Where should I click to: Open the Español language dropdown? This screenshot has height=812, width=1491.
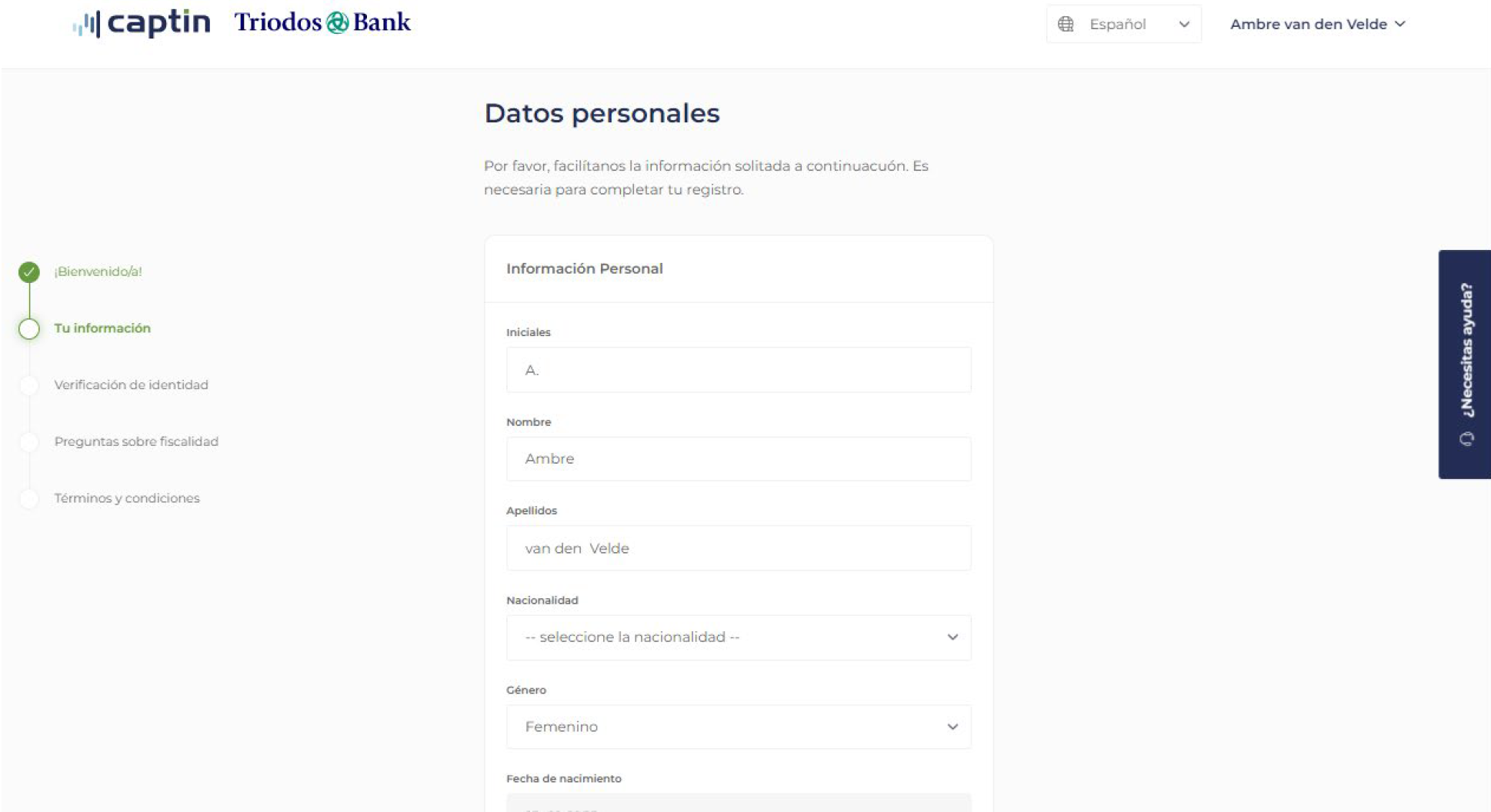click(x=1123, y=24)
